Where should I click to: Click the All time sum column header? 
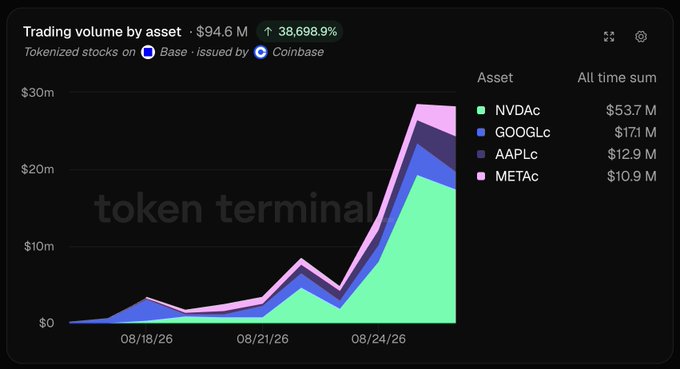617,78
